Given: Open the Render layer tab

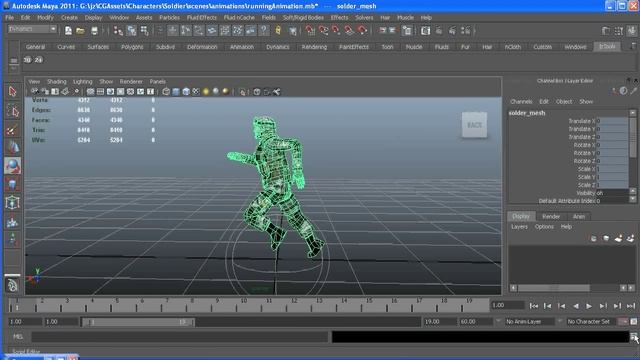Looking at the screenshot, I should click(x=551, y=216).
